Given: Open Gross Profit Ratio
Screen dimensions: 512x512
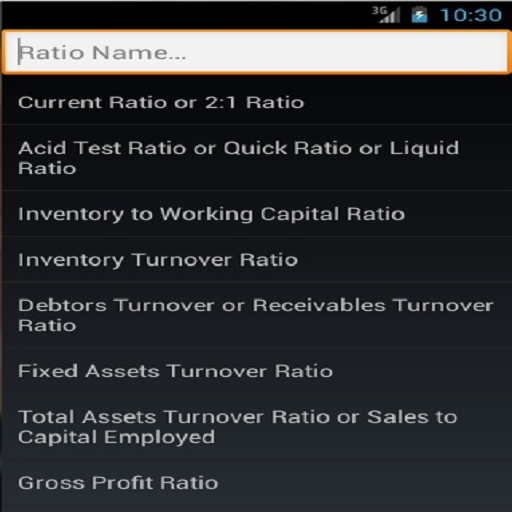Looking at the screenshot, I should (256, 483).
